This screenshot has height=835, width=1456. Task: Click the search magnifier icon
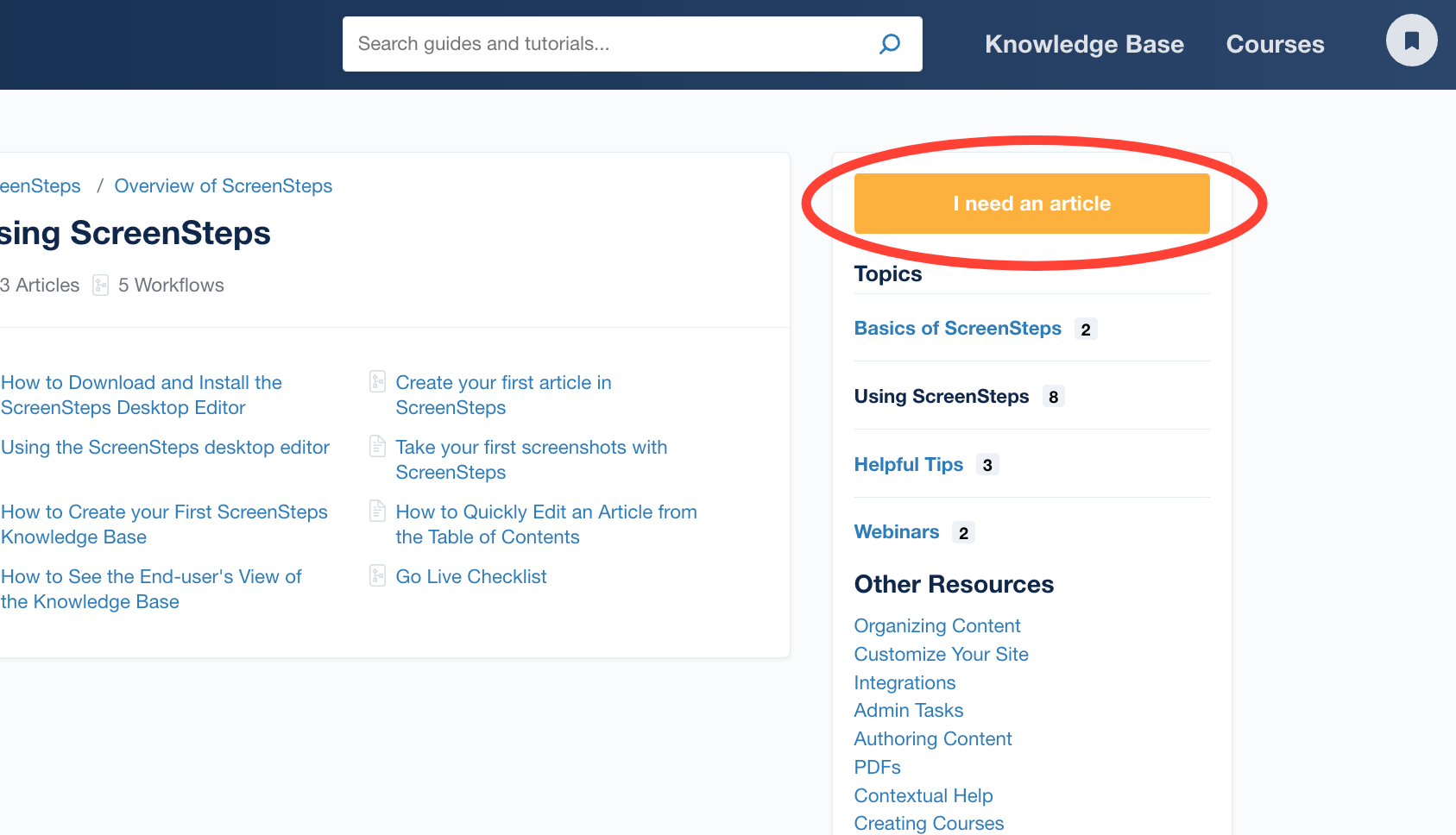(x=890, y=44)
